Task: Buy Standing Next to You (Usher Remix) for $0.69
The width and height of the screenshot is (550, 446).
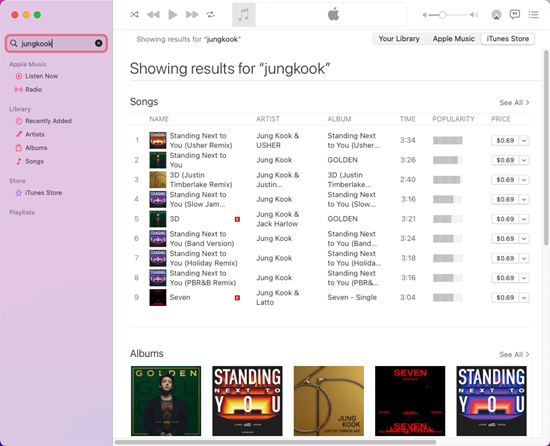Action: tap(505, 141)
